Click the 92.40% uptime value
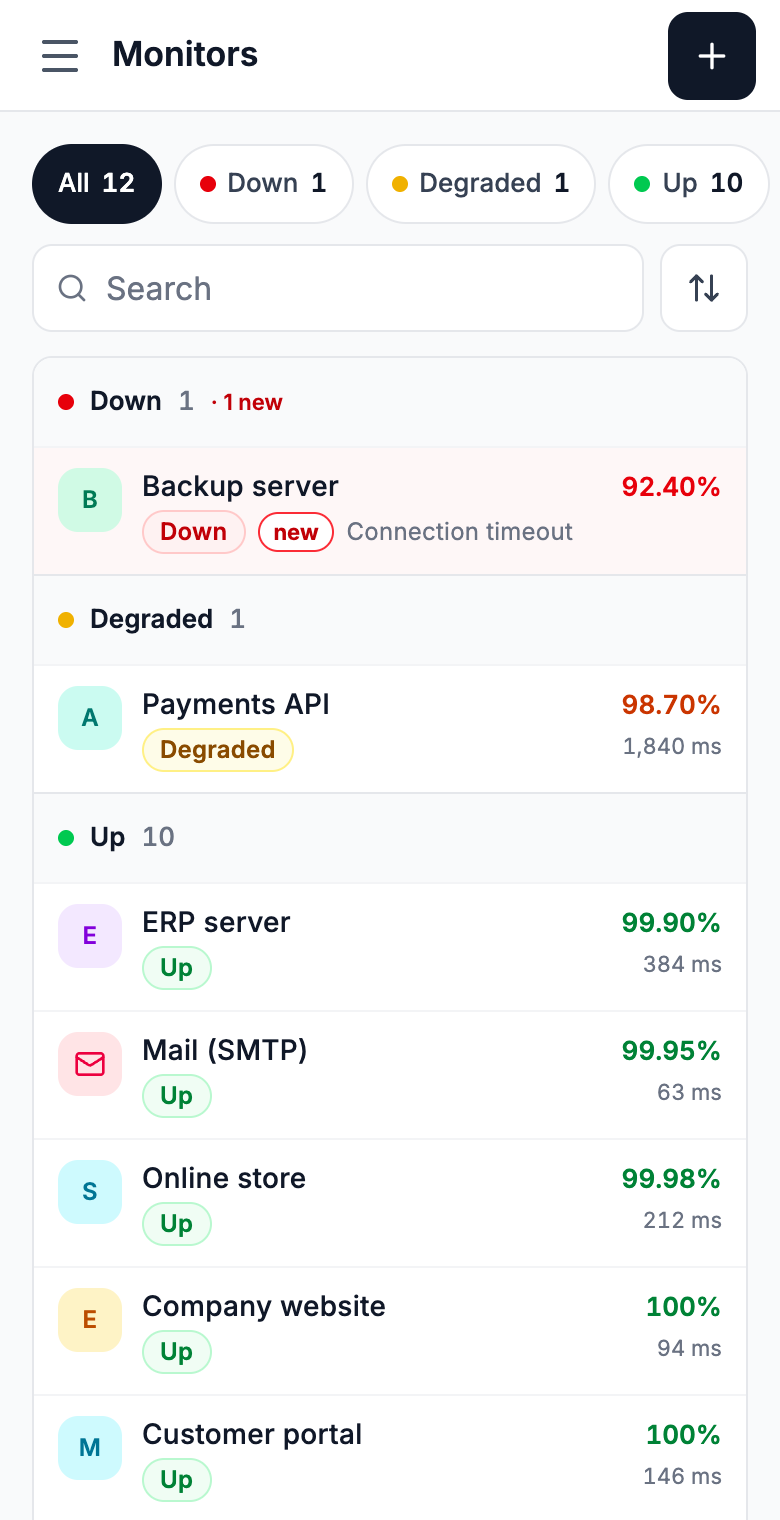Screen dimensions: 780x1520 click(671, 487)
